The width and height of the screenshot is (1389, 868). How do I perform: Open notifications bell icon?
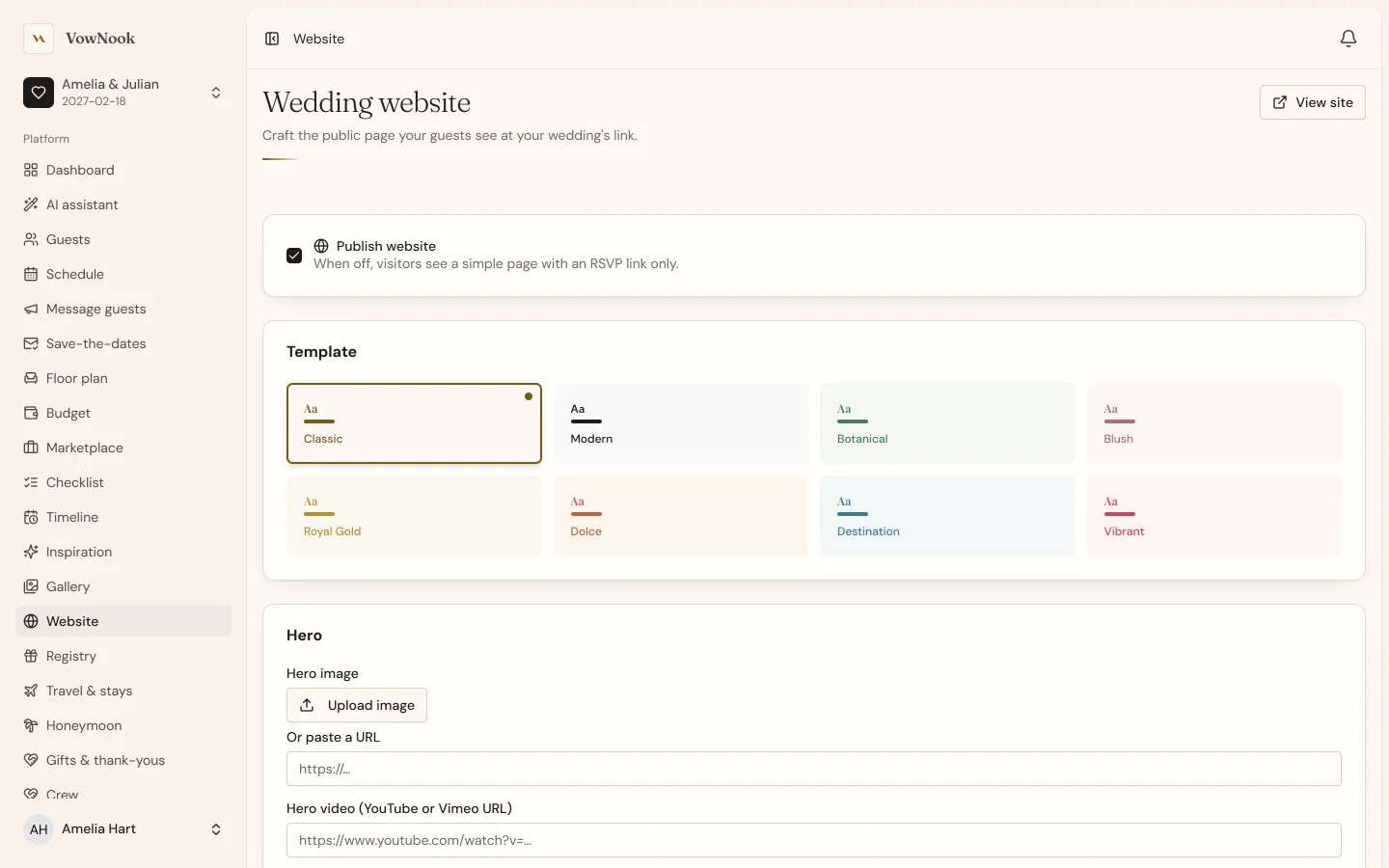[1348, 39]
